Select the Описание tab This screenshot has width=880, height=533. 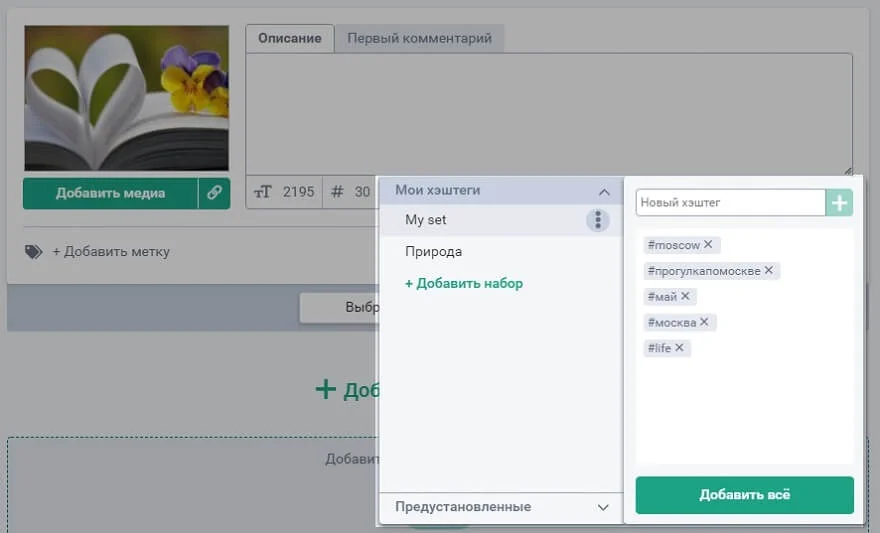pyautogui.click(x=289, y=38)
